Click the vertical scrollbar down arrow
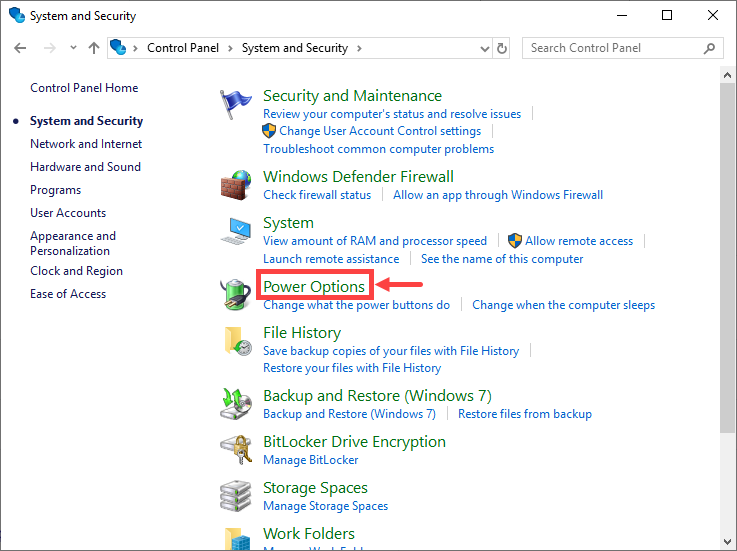This screenshot has height=551, width=737. click(728, 542)
